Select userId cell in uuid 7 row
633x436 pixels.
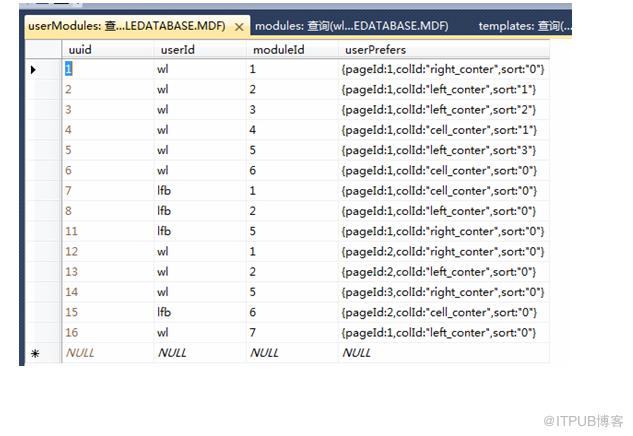click(x=200, y=191)
